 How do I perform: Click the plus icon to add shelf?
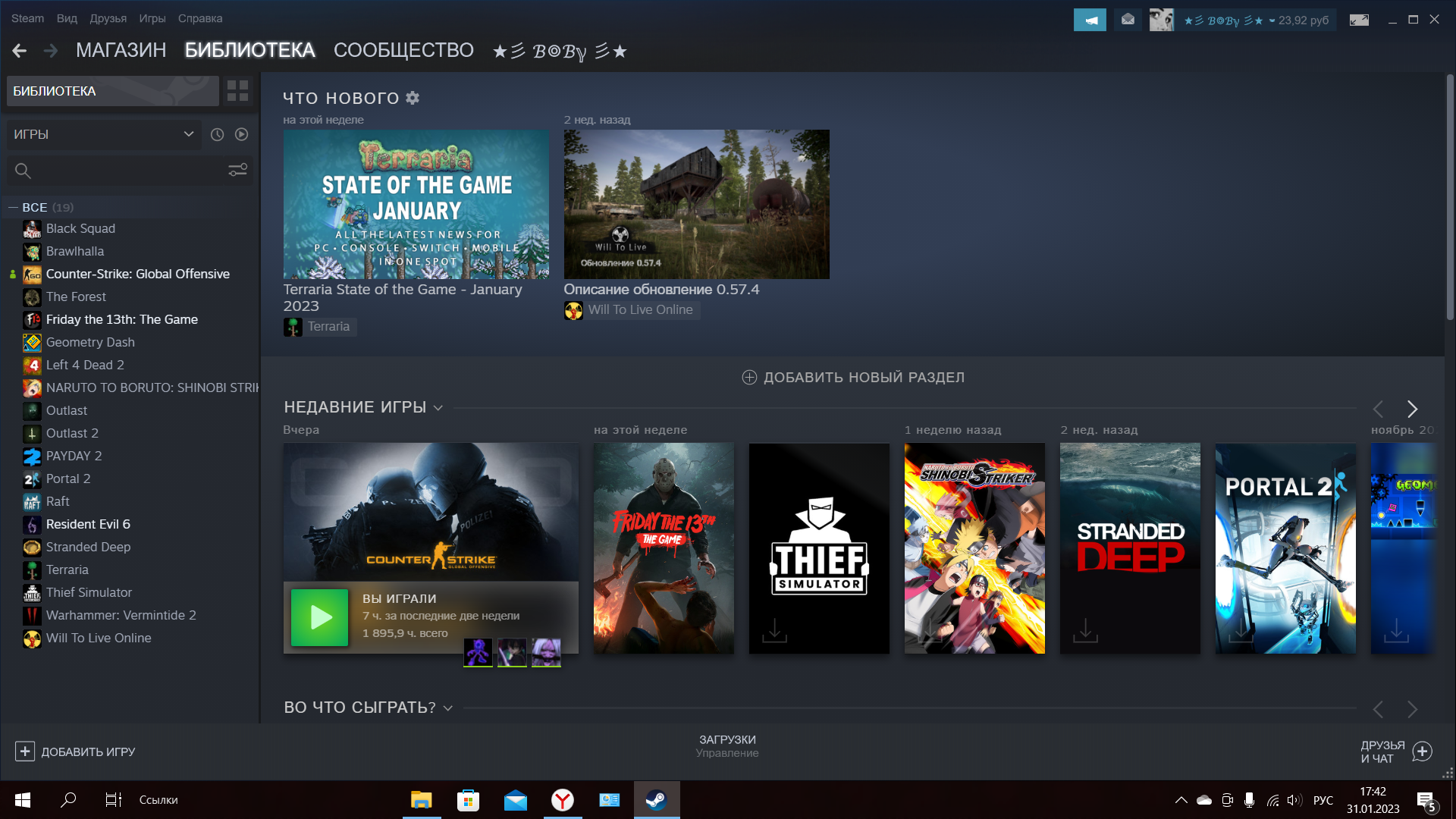(x=749, y=378)
